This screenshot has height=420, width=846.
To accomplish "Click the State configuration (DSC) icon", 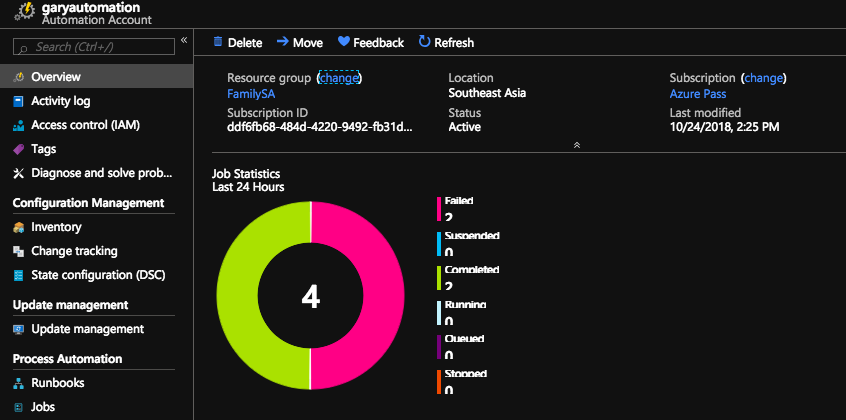I will 19,275.
